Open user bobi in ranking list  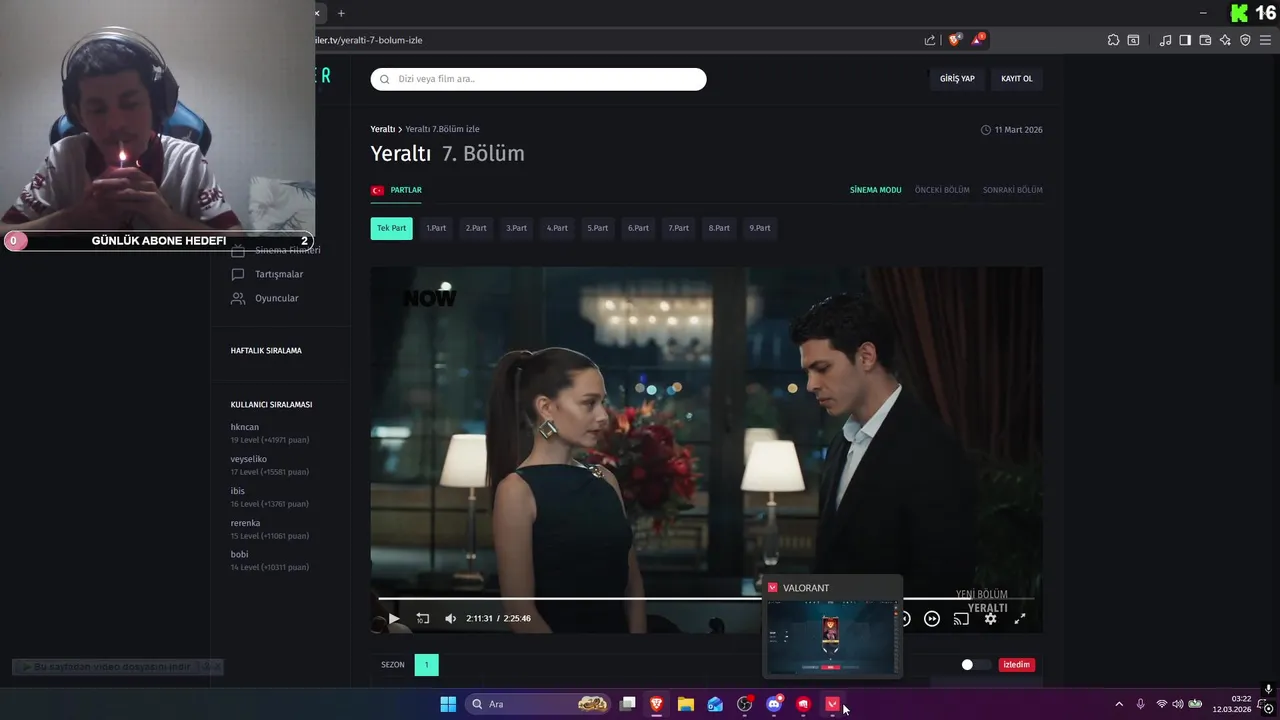pos(240,554)
